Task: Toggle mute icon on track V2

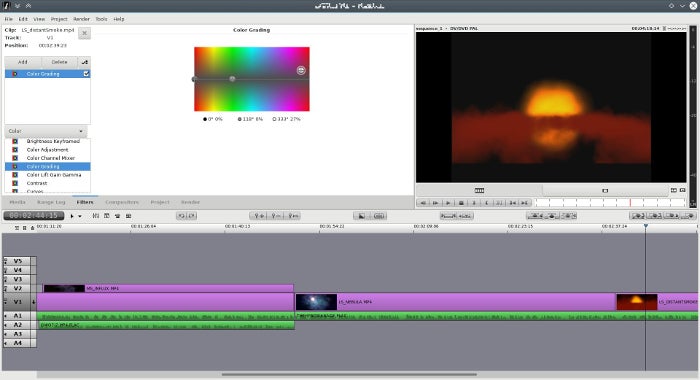Action: [x=6, y=288]
